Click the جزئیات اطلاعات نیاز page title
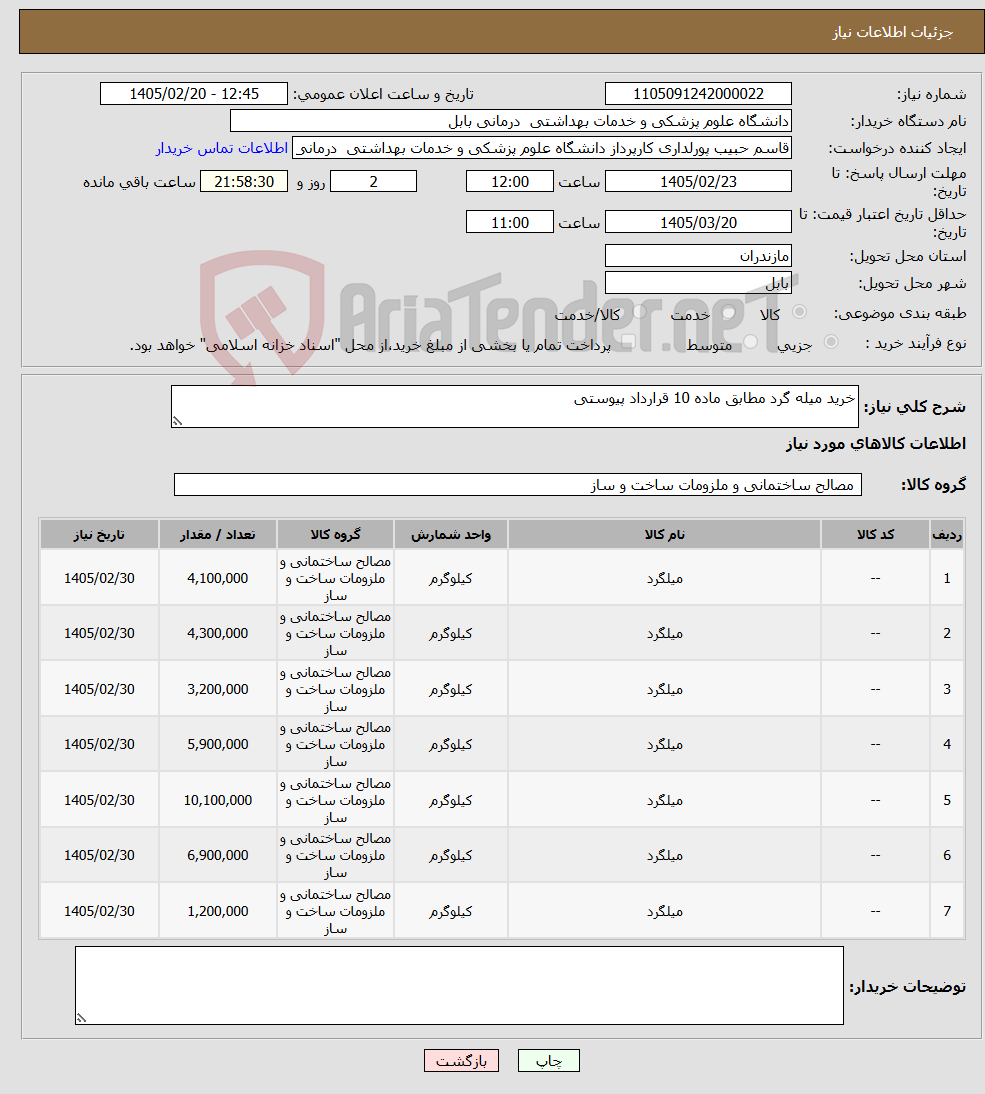Image resolution: width=985 pixels, height=1094 pixels. (x=892, y=32)
